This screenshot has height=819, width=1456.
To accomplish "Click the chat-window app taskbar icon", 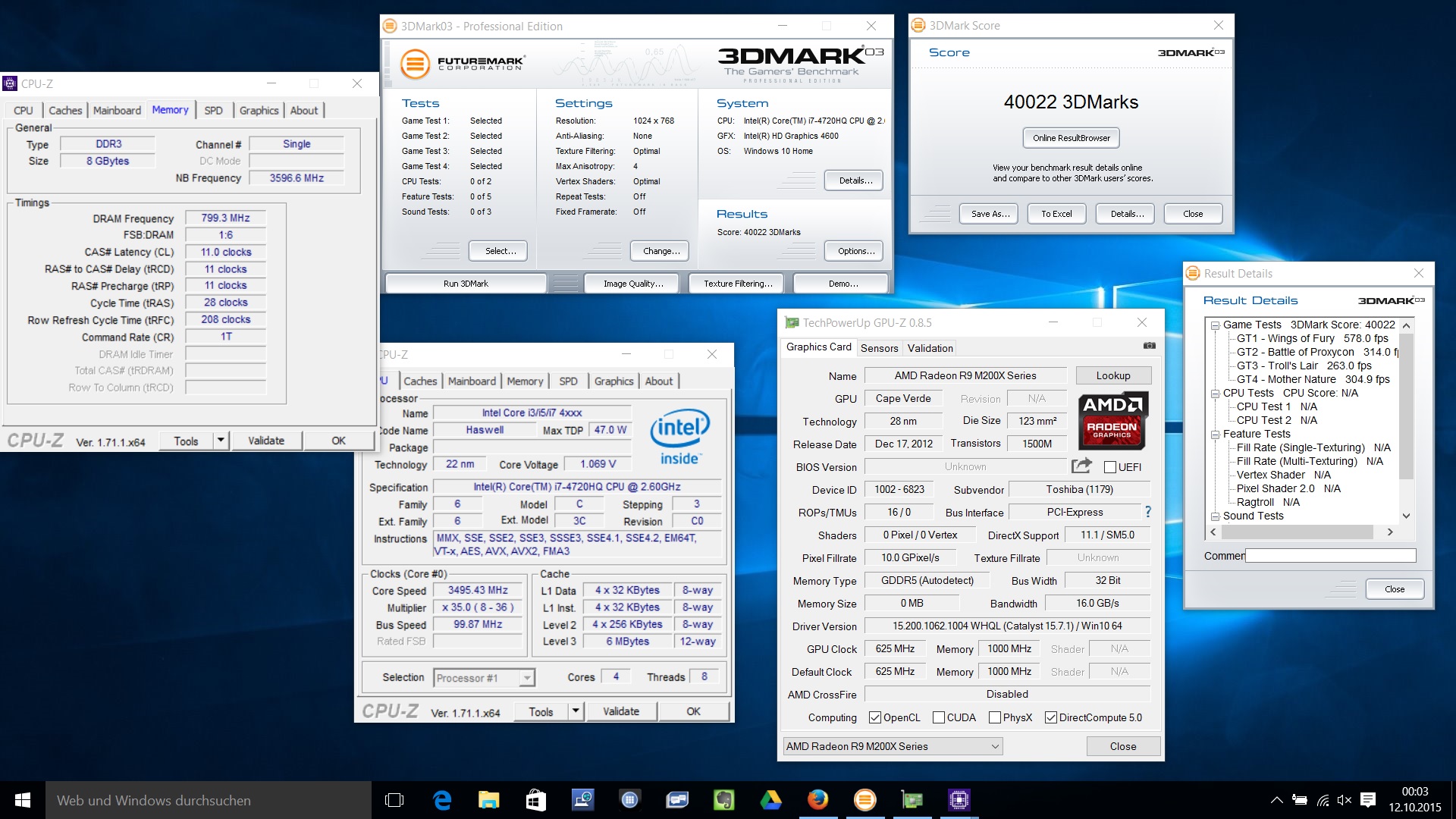I will [677, 800].
